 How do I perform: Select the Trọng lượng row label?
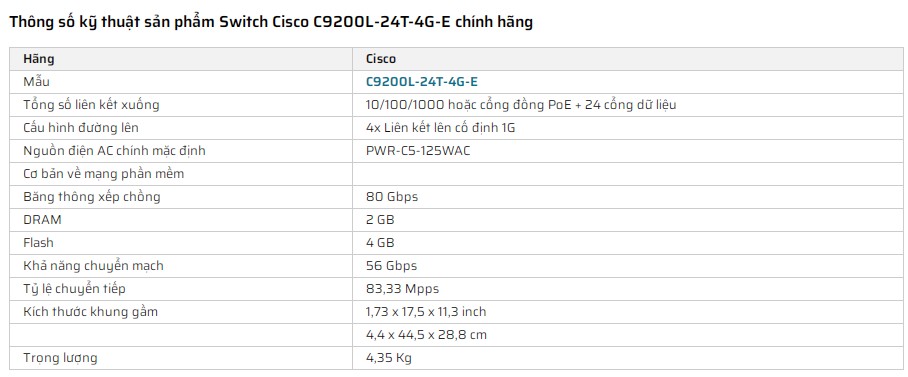pyautogui.click(x=60, y=358)
